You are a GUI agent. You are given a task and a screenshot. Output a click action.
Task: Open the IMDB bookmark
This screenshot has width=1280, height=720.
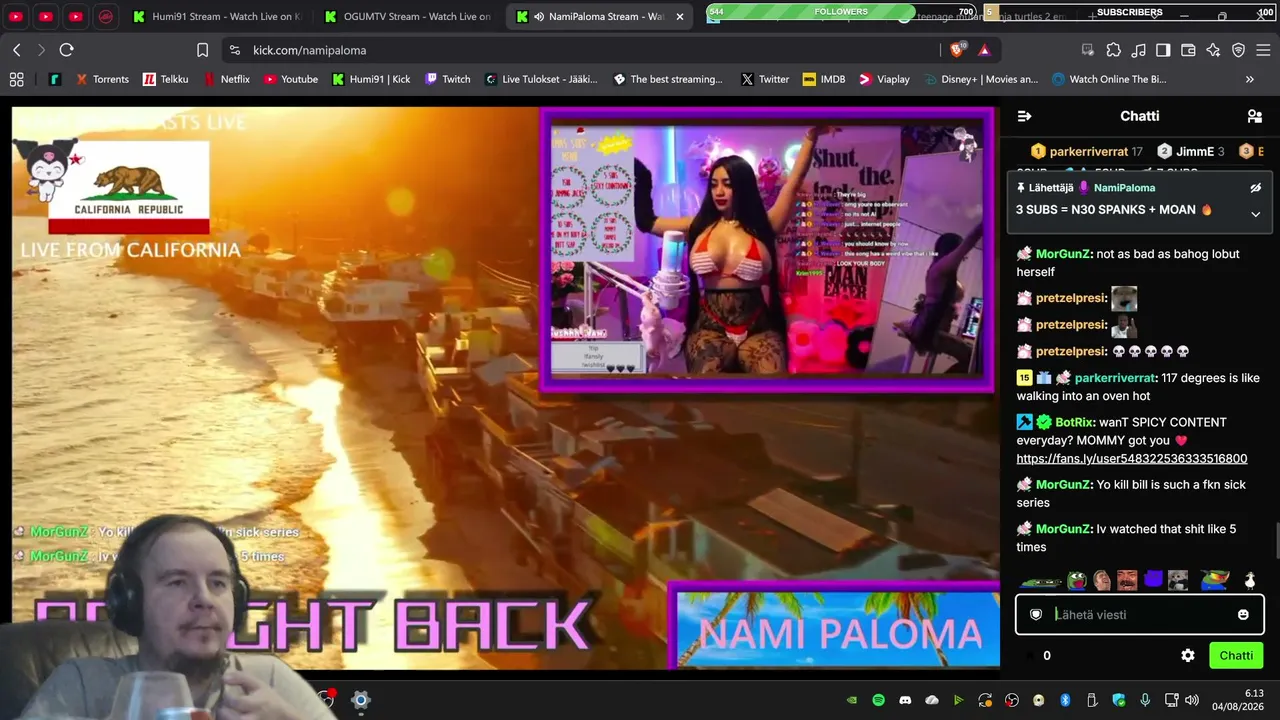[x=824, y=79]
